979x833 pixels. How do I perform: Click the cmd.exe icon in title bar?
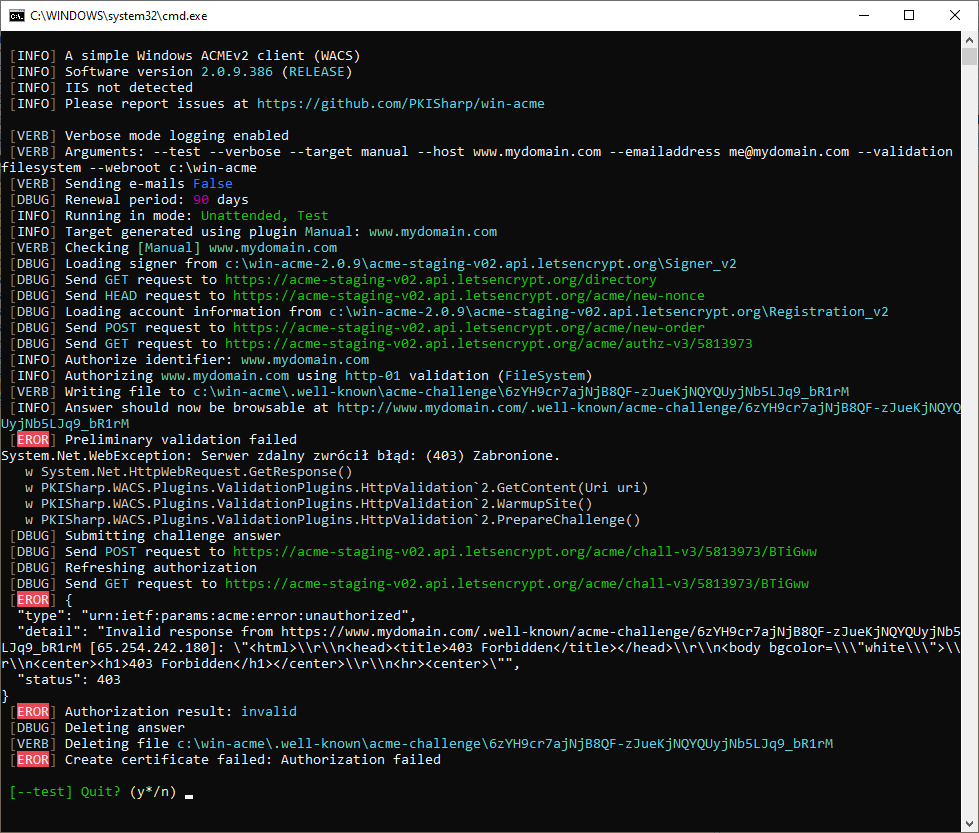(17, 16)
